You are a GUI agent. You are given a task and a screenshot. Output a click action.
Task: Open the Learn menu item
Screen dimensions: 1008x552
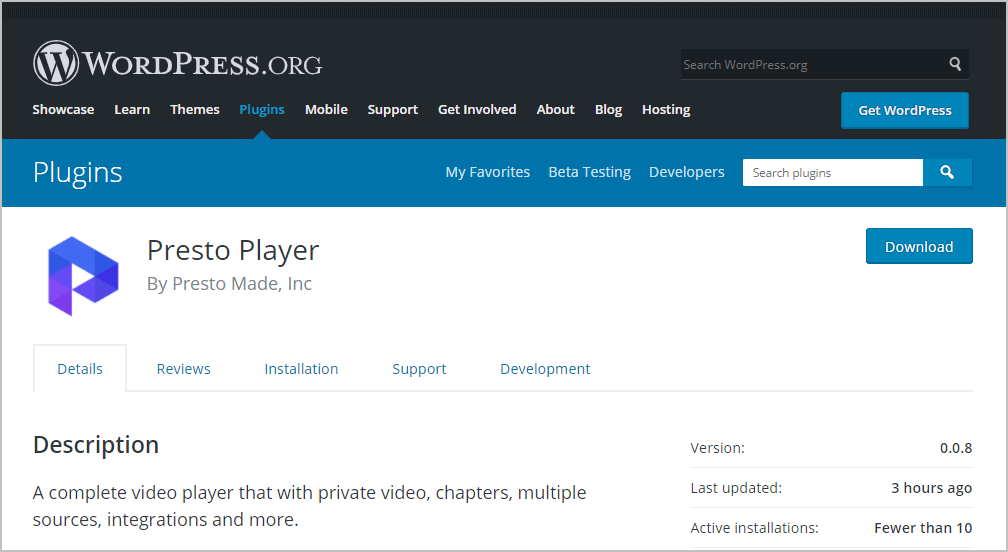pos(132,110)
